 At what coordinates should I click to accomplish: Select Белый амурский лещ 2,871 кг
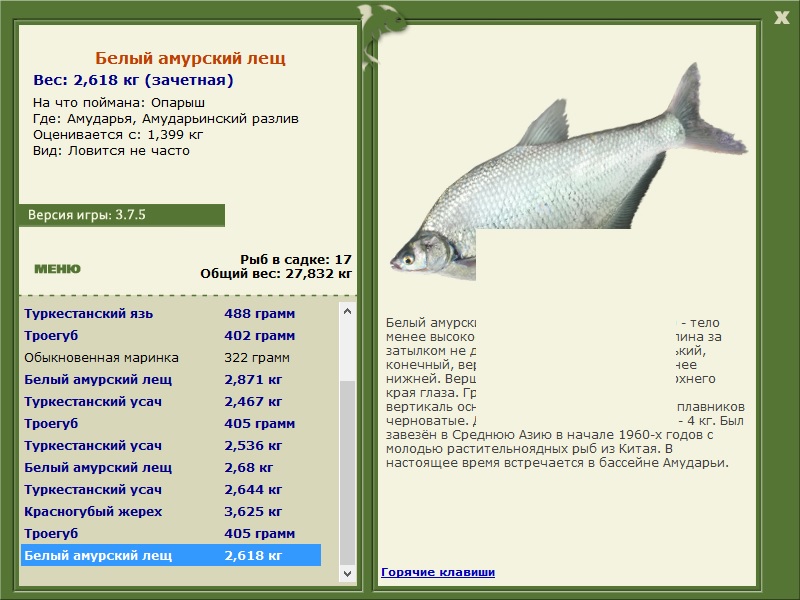pos(171,380)
